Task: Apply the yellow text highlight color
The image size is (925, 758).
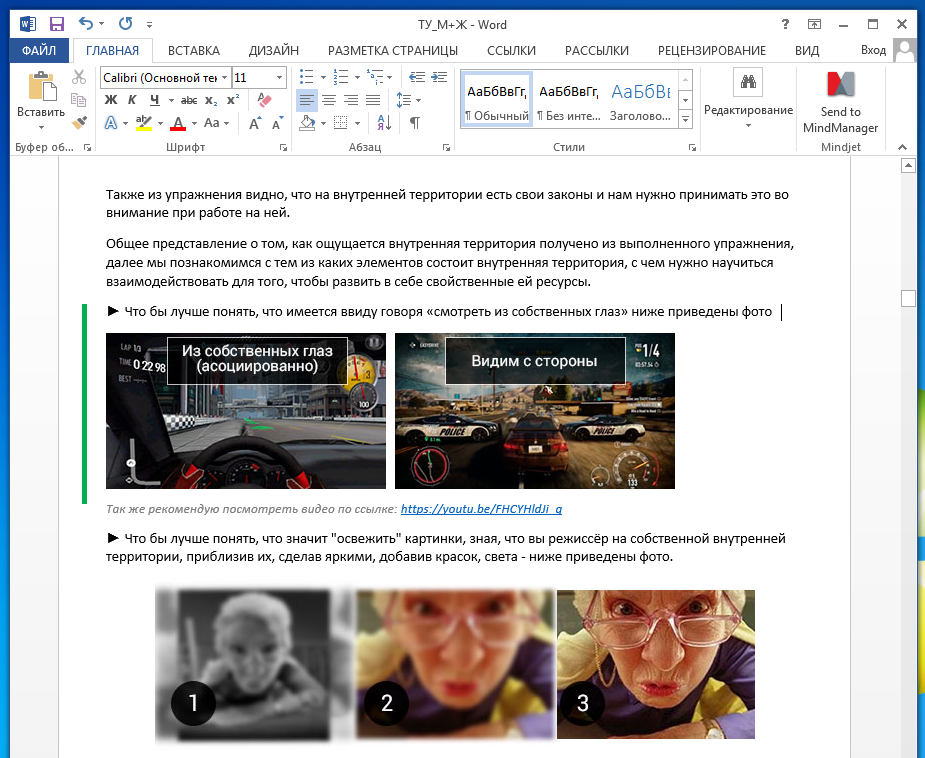Action: 143,123
